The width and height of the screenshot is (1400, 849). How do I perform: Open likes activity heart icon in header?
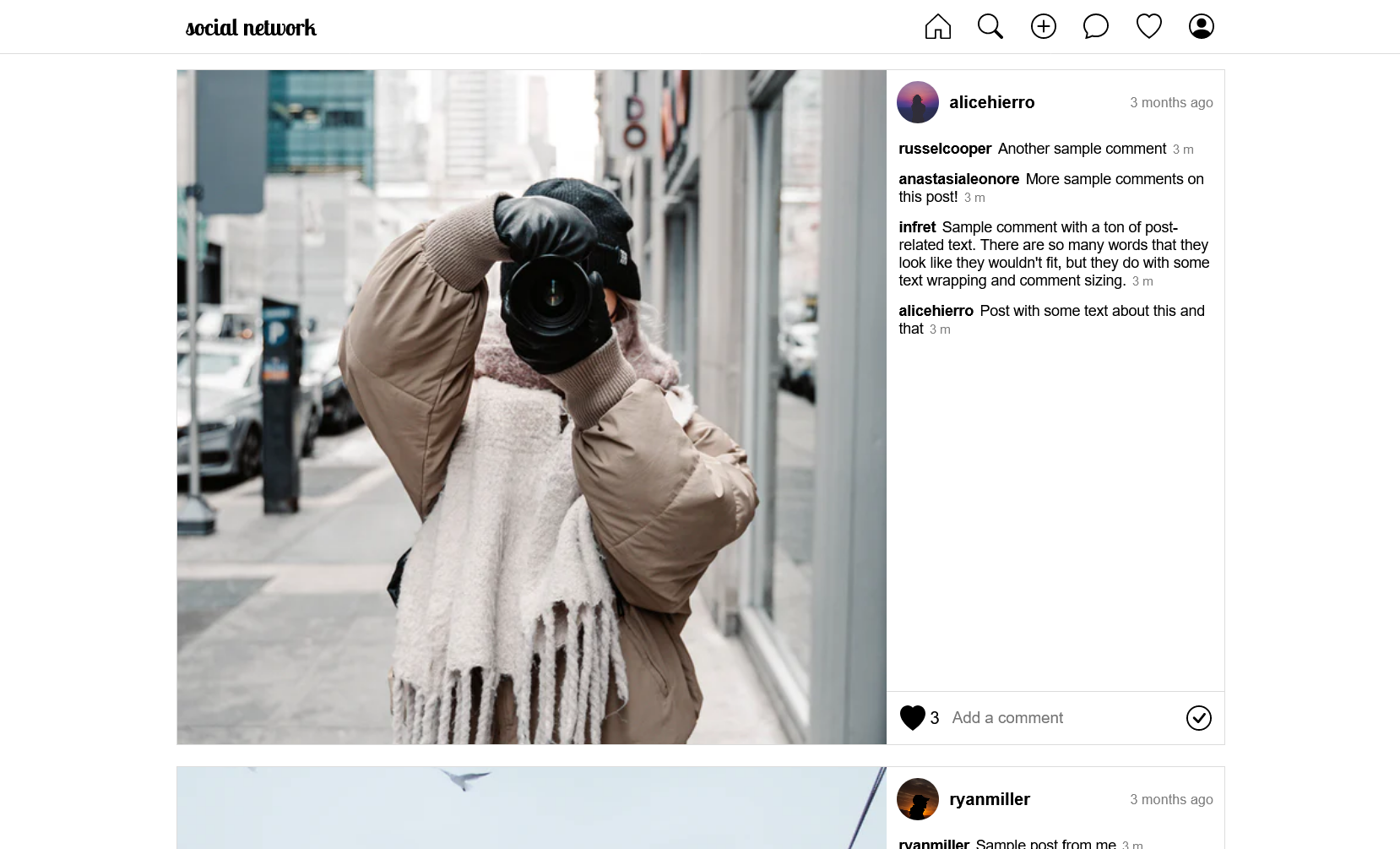tap(1149, 27)
